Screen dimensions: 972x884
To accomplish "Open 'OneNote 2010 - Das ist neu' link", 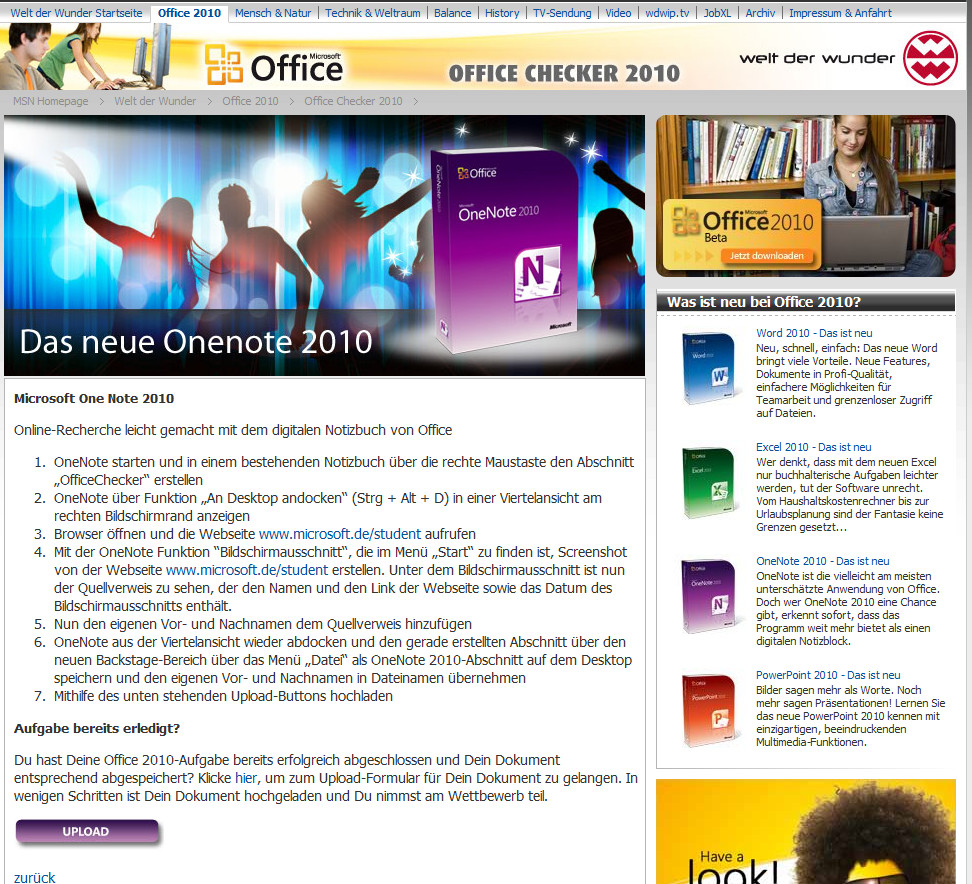I will tap(823, 561).
